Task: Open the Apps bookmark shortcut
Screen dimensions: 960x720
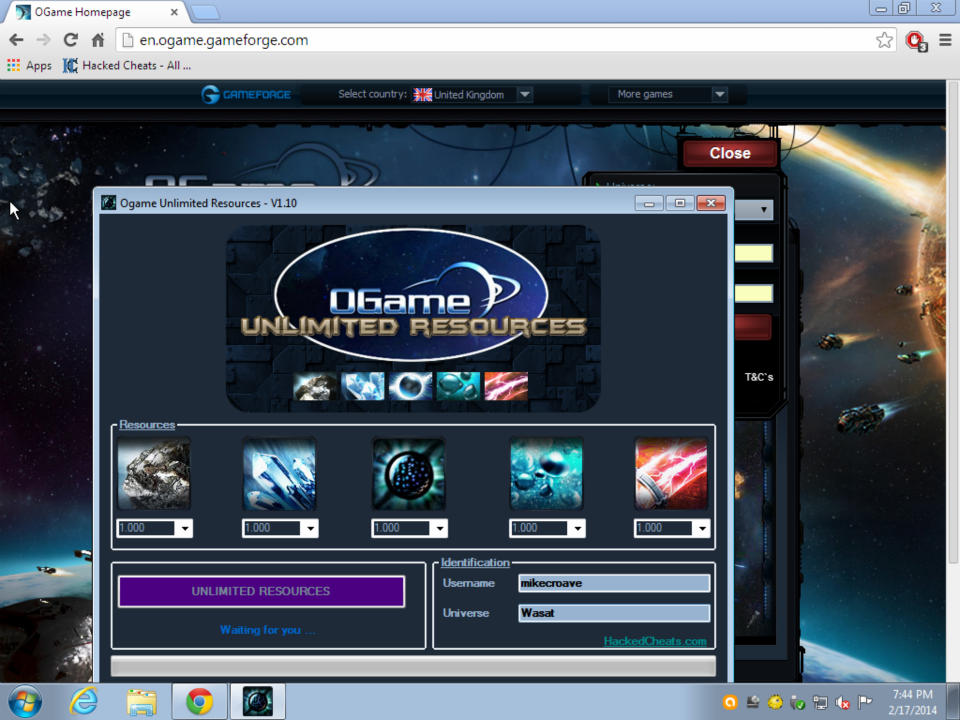Action: pos(29,66)
